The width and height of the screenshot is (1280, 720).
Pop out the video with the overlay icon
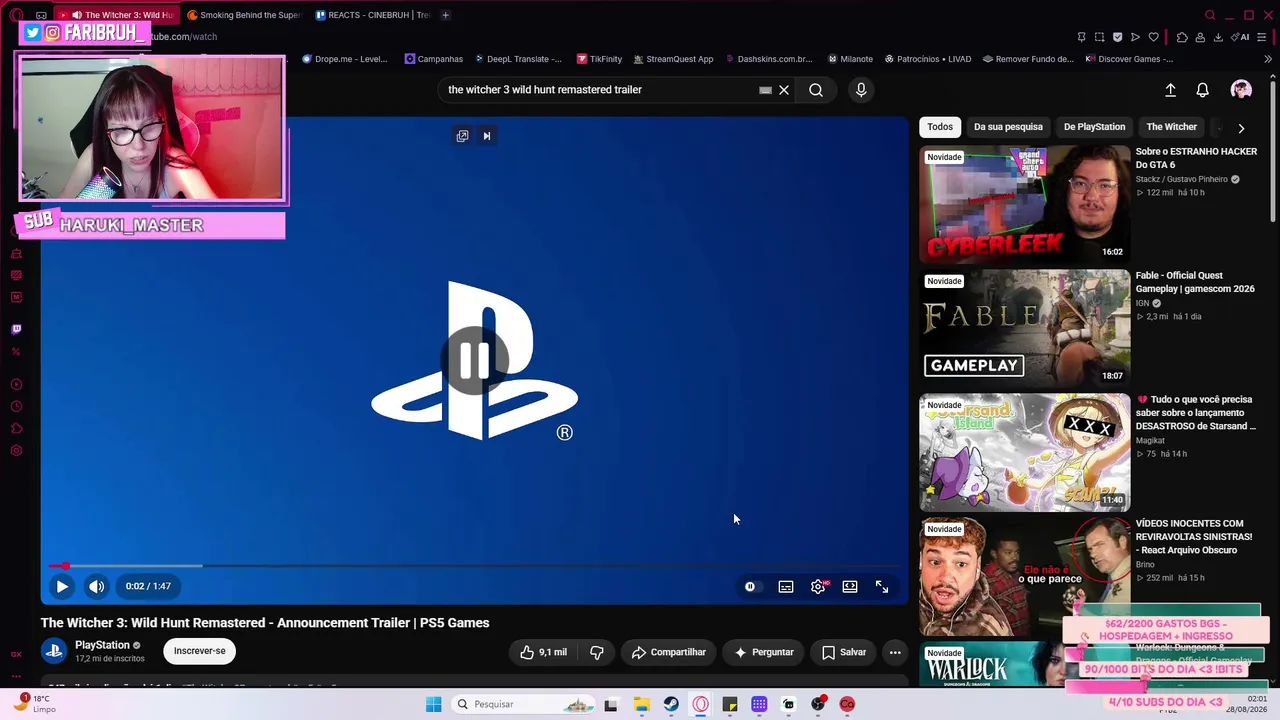coord(462,136)
